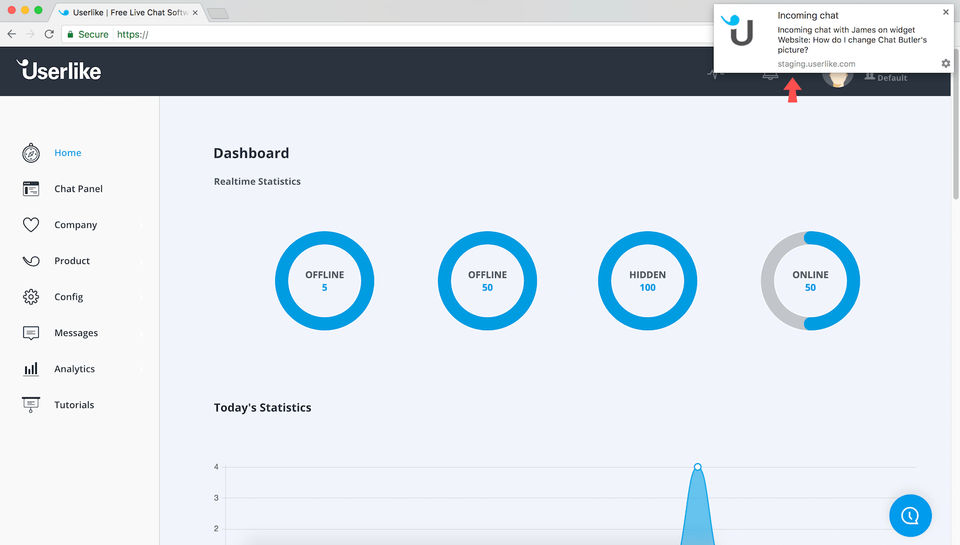Click the Chat Panel window icon
The width and height of the screenshot is (960, 545).
(x=31, y=189)
